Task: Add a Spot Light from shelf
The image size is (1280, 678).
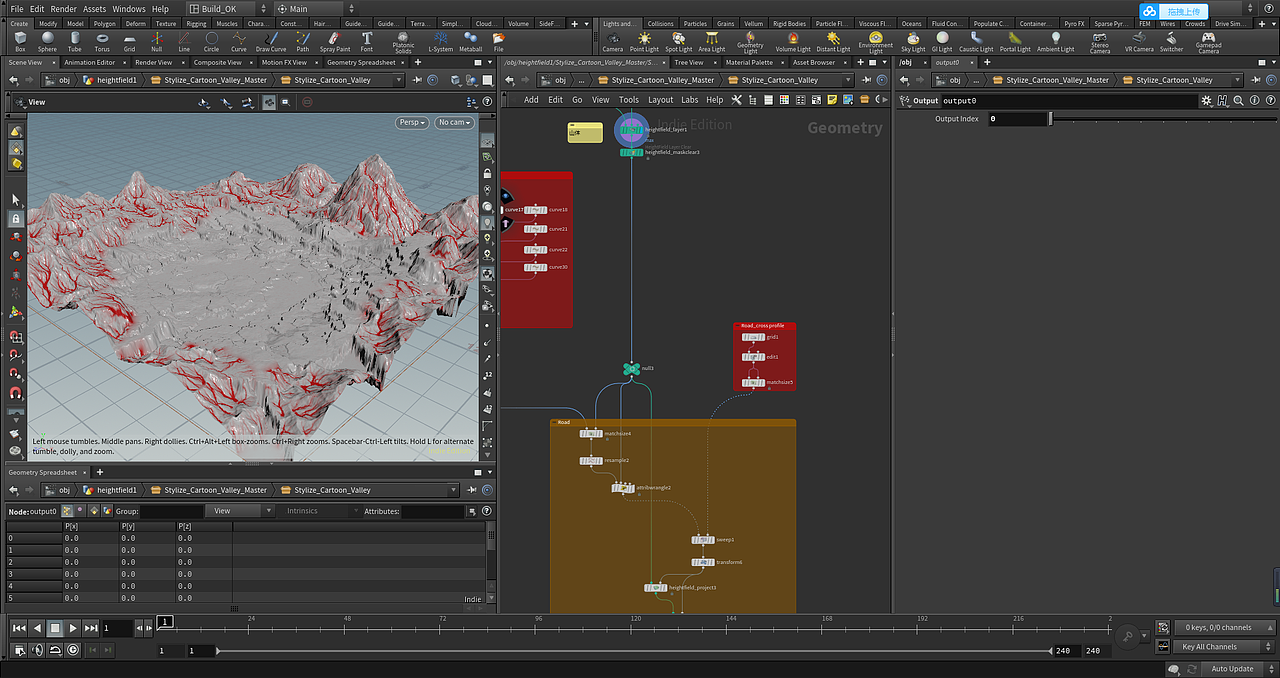Action: [x=678, y=41]
